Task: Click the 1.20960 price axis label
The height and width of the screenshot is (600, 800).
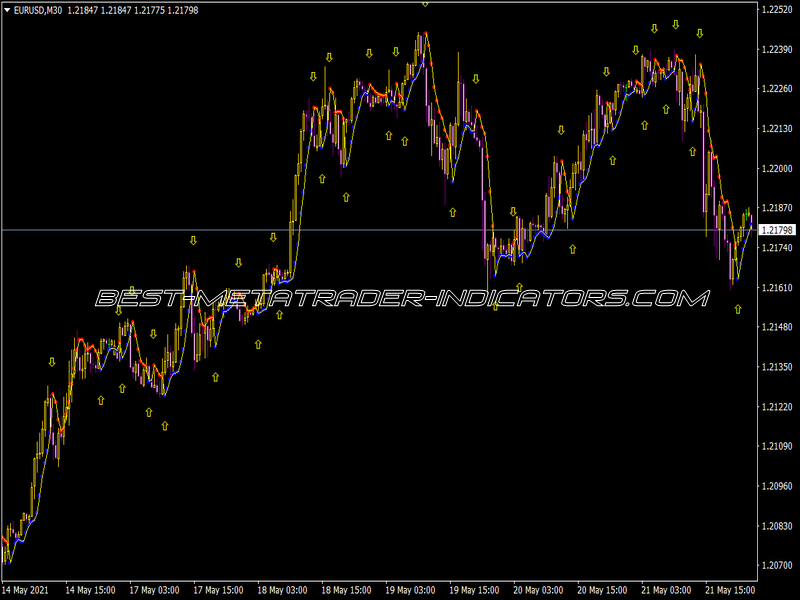Action: pyautogui.click(x=777, y=486)
